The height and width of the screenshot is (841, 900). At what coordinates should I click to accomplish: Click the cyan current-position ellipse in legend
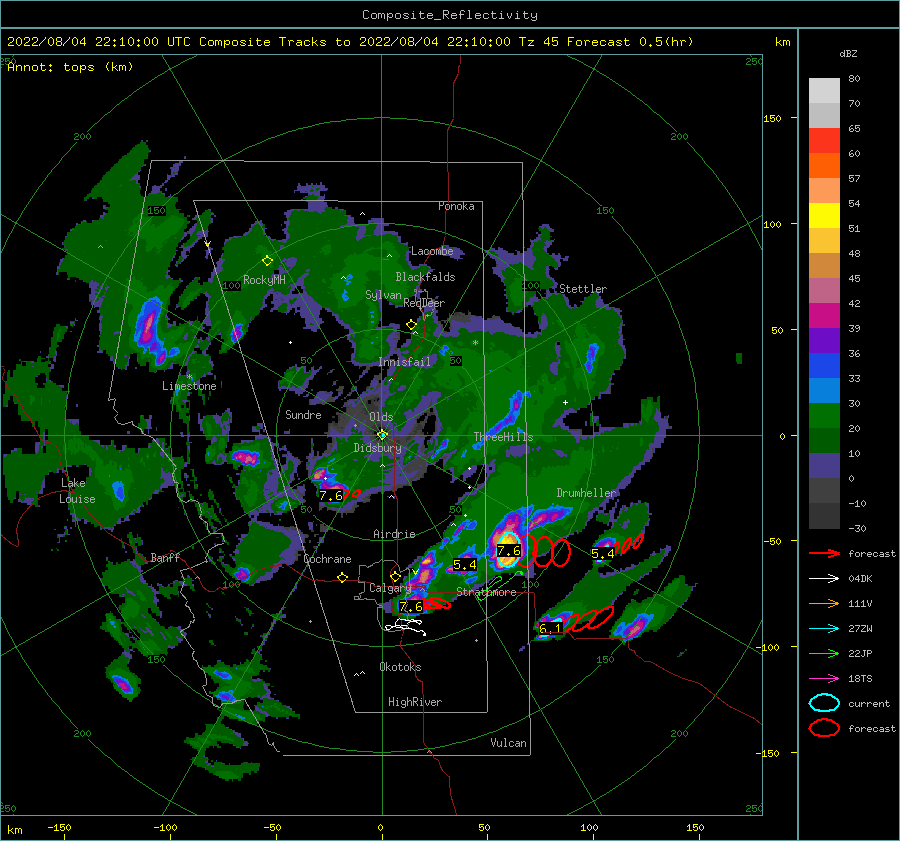coord(824,703)
